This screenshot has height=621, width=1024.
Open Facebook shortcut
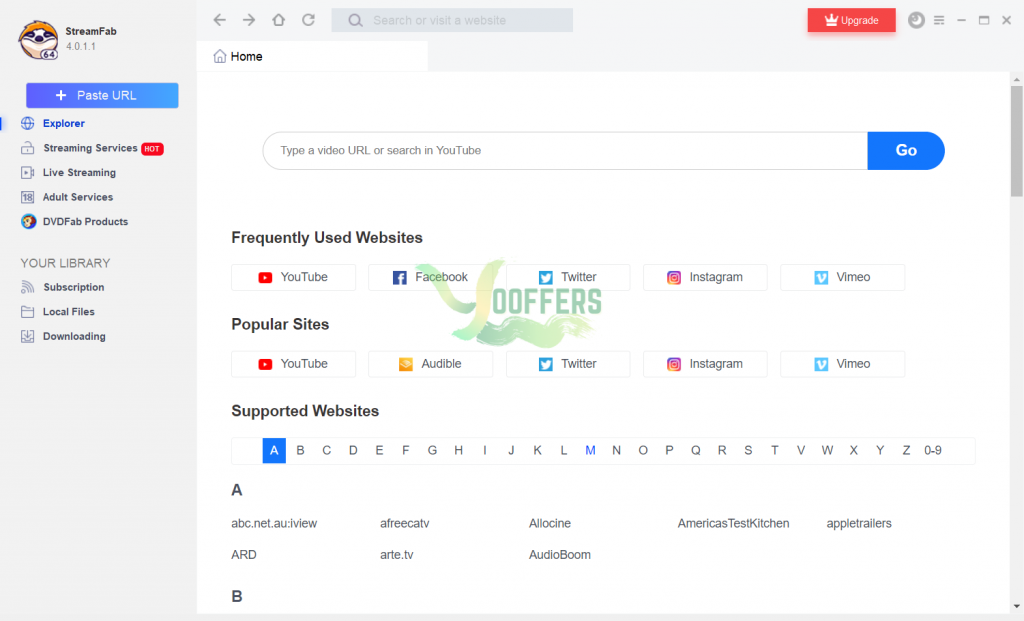tap(430, 278)
